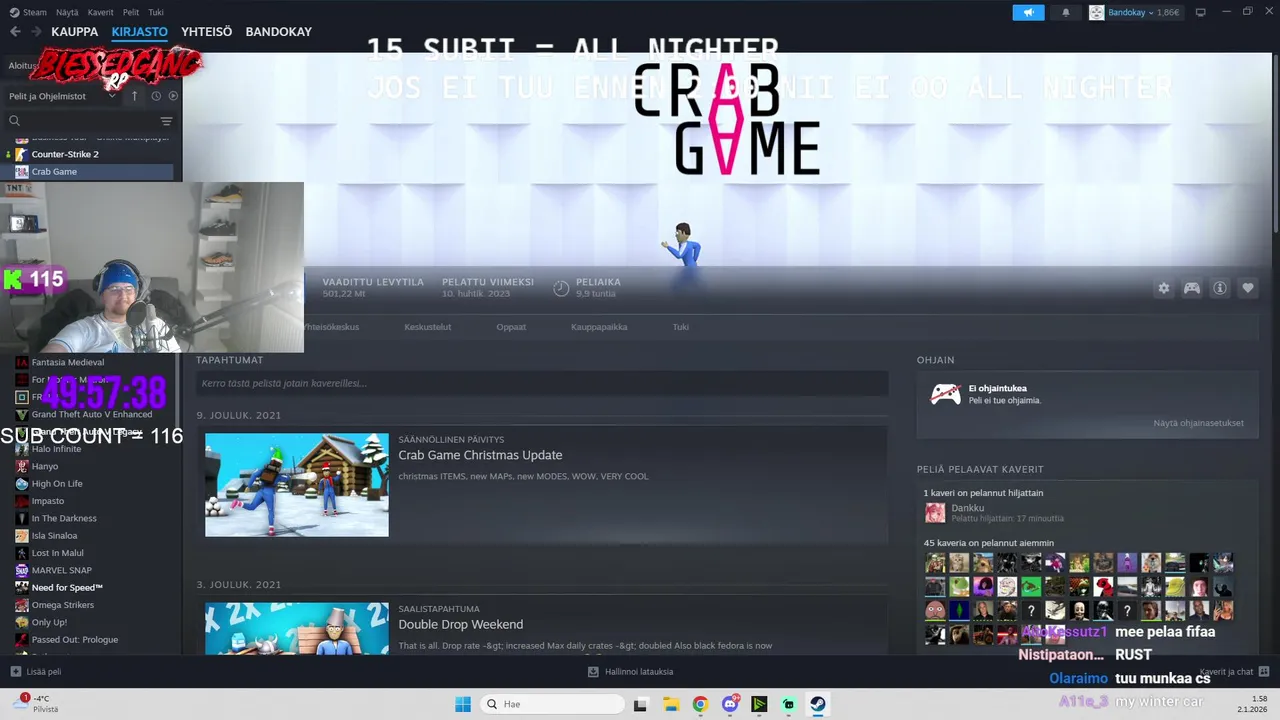
Task: Open Double Drop Weekend thumbnail
Action: click(297, 628)
